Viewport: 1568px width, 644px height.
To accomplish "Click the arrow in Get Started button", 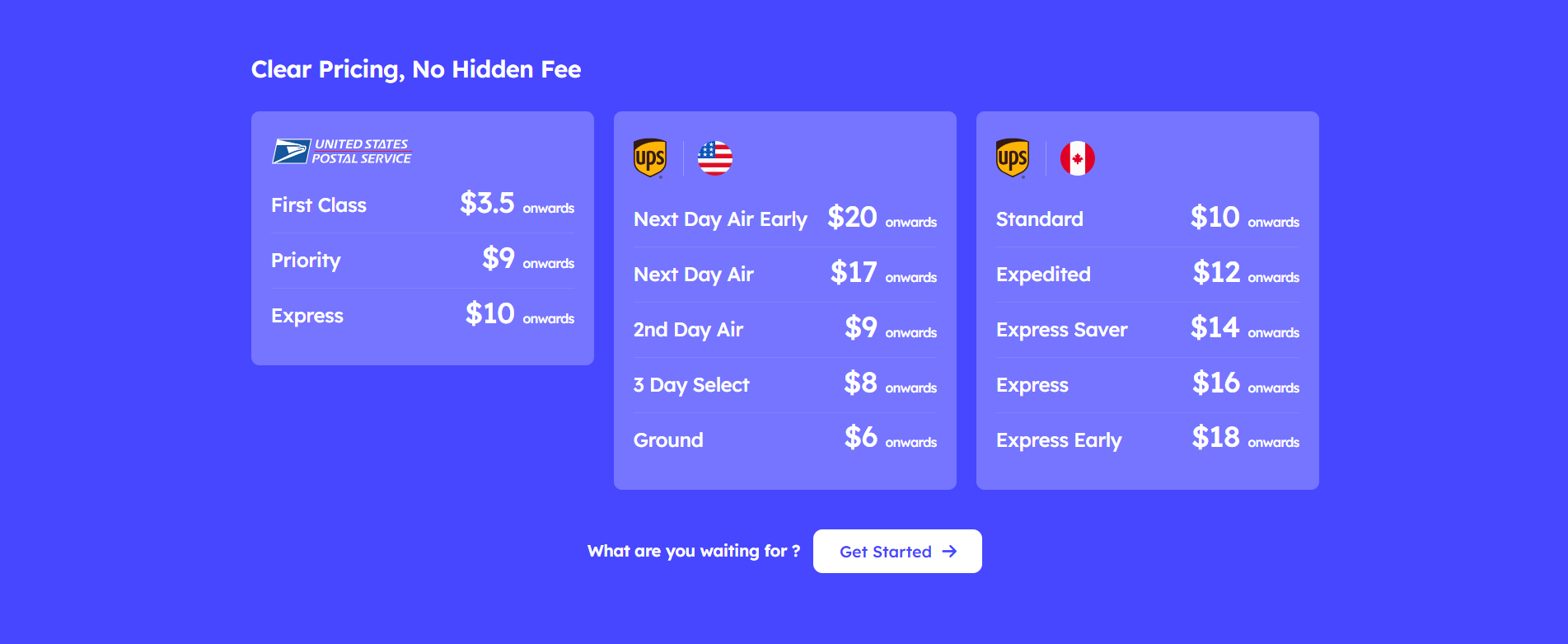I will coord(949,552).
